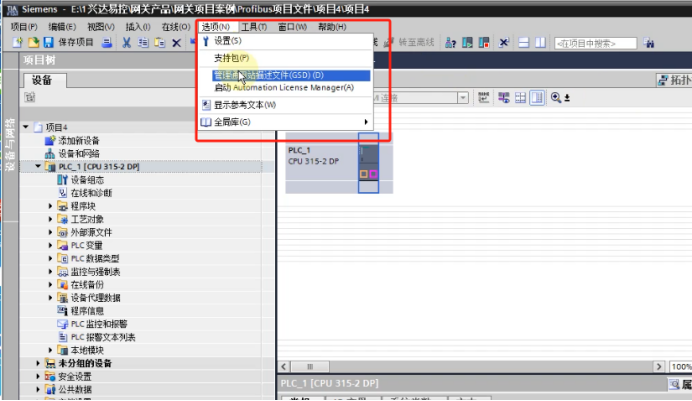Click the magenta port square on PLC_1
The image size is (692, 401).
tap(373, 174)
